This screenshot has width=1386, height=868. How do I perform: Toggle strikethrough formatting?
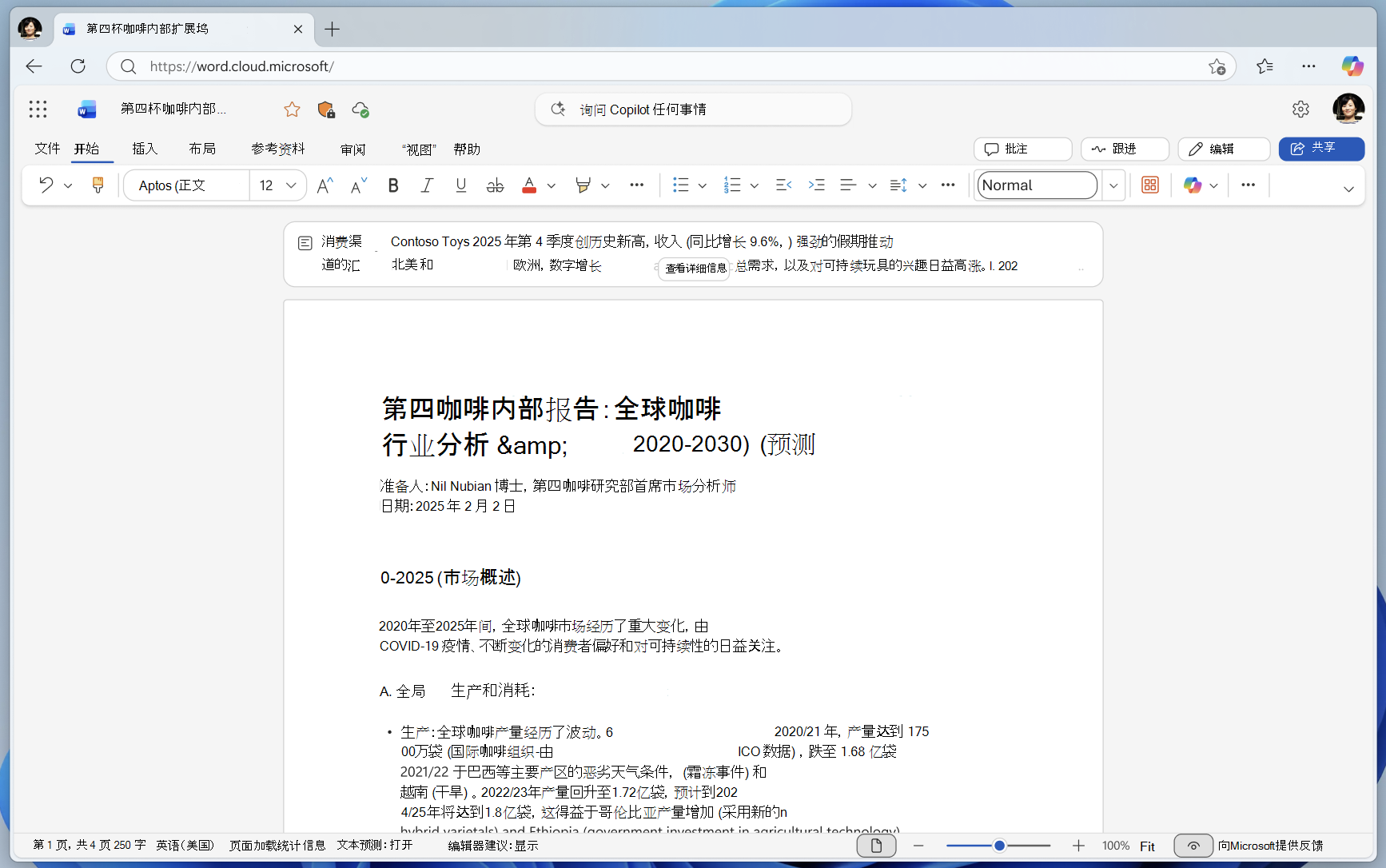(495, 185)
